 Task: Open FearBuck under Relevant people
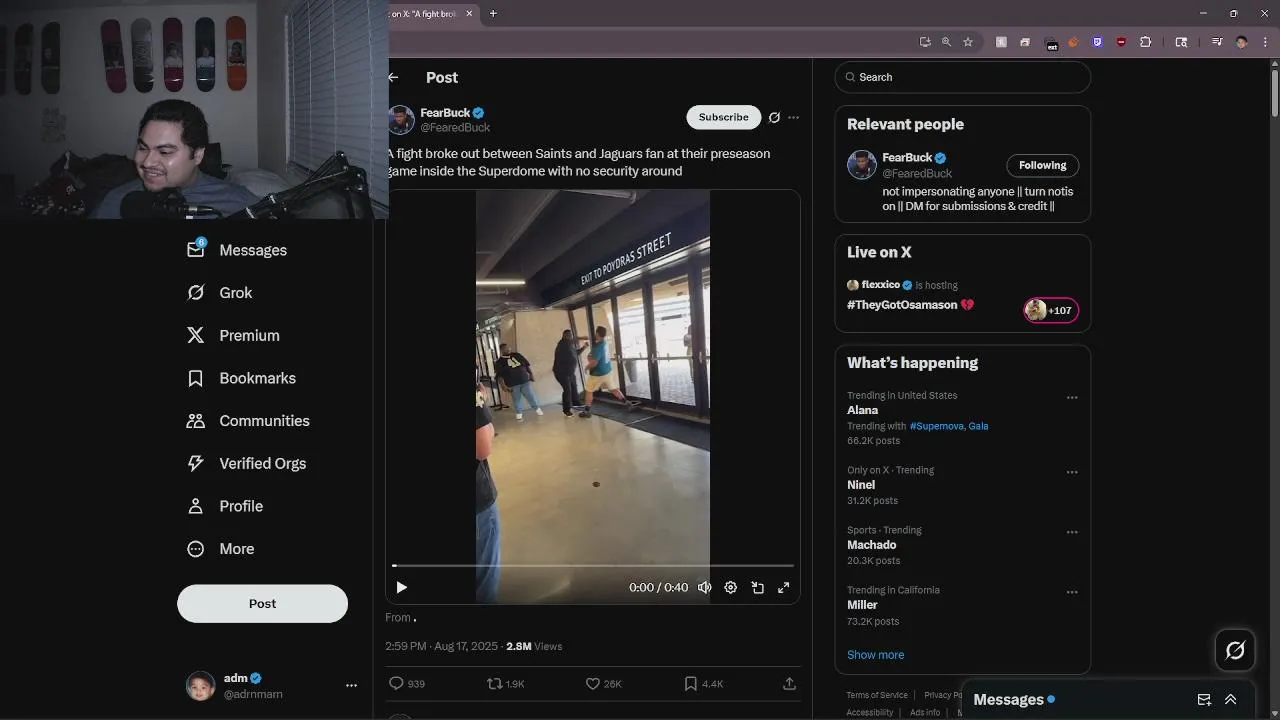click(907, 158)
